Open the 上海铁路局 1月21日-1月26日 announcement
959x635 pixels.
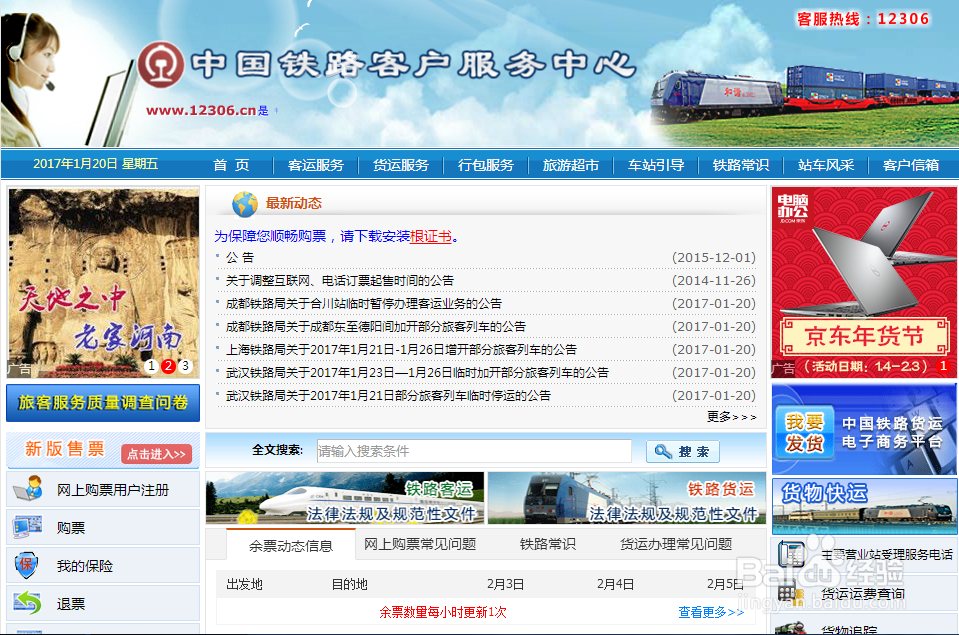click(401, 349)
